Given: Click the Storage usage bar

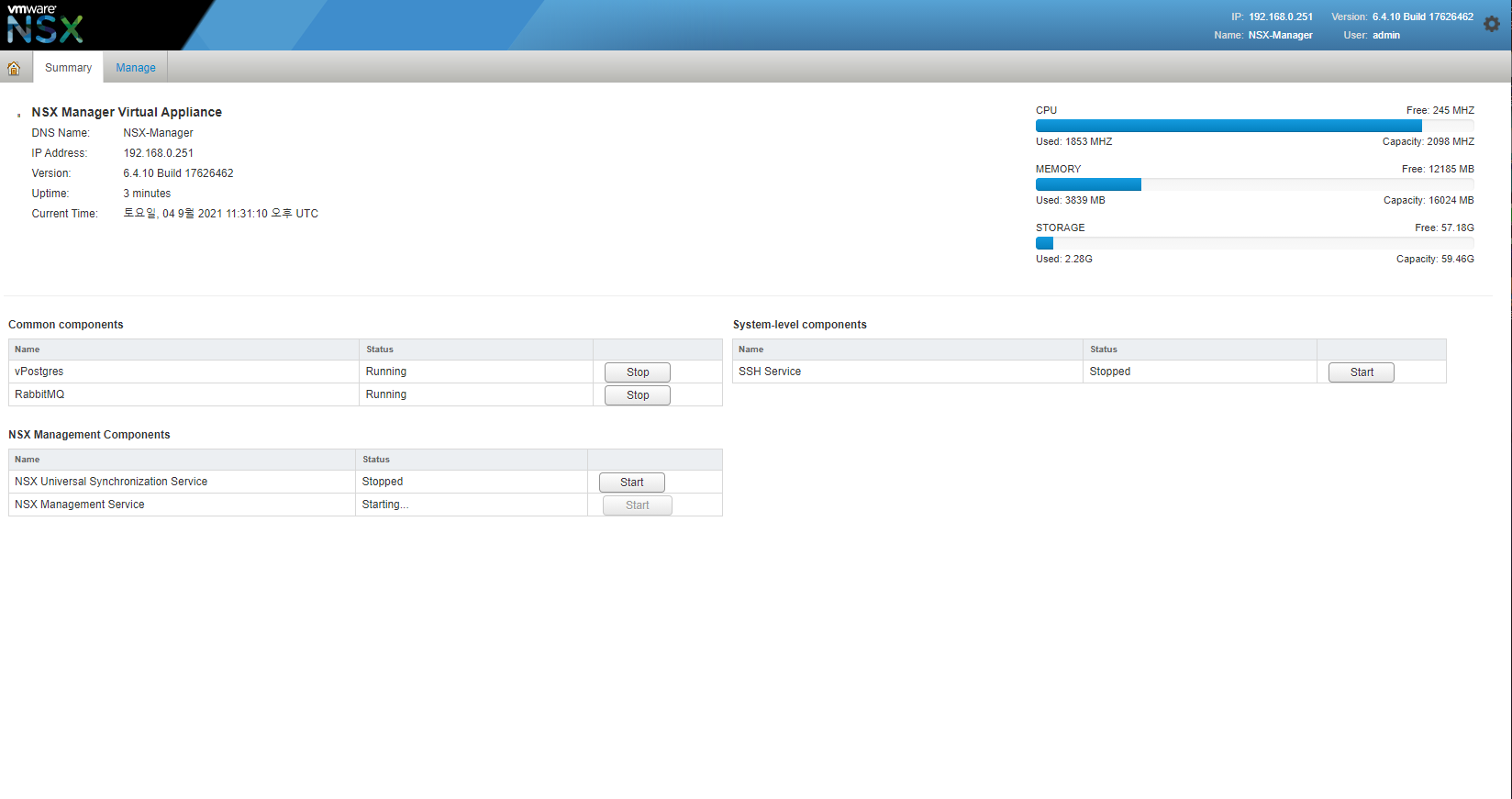Looking at the screenshot, I should point(1255,243).
